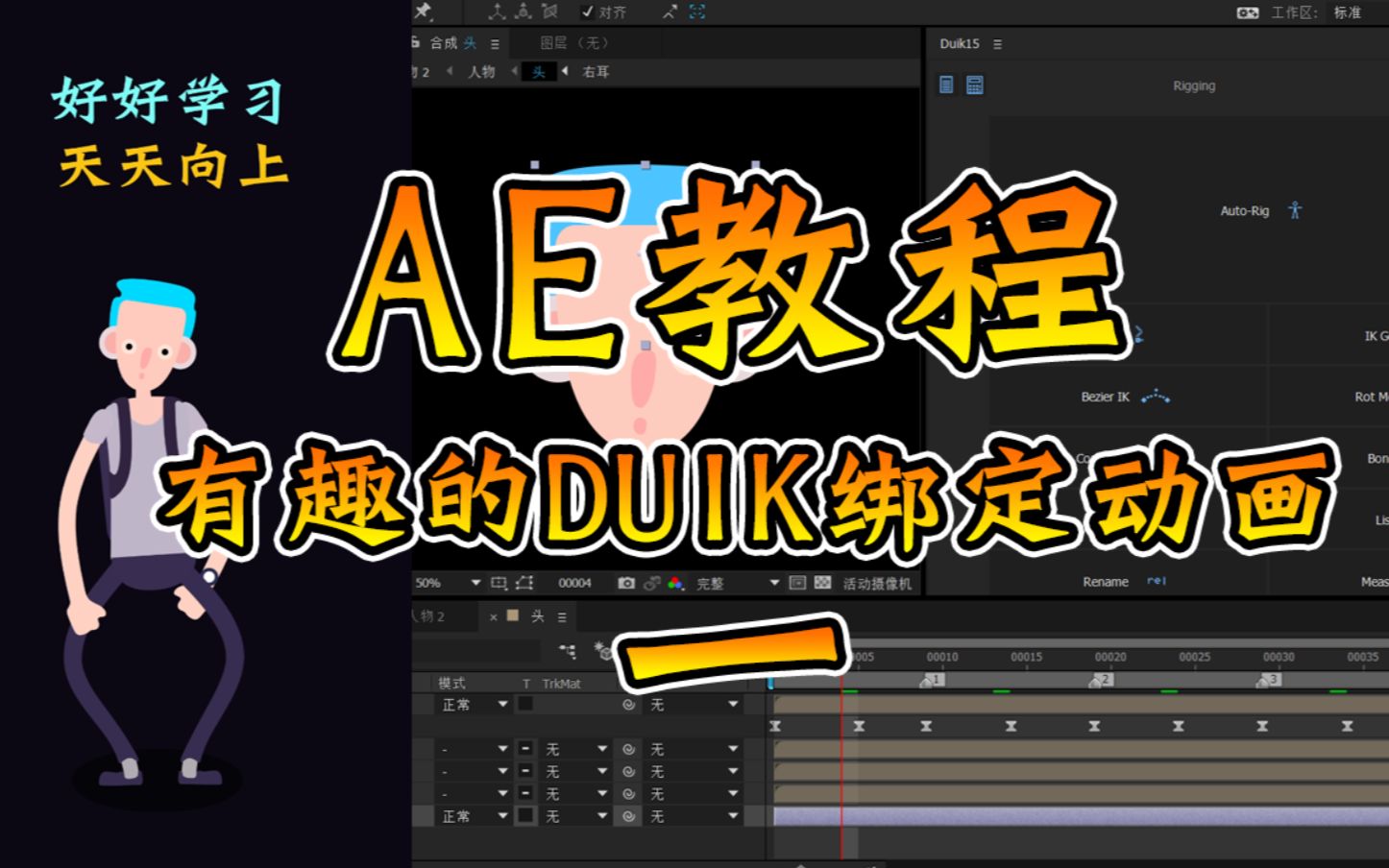Click the Bezier IK icon in Duik panel
The height and width of the screenshot is (868, 1389).
tap(1157, 397)
